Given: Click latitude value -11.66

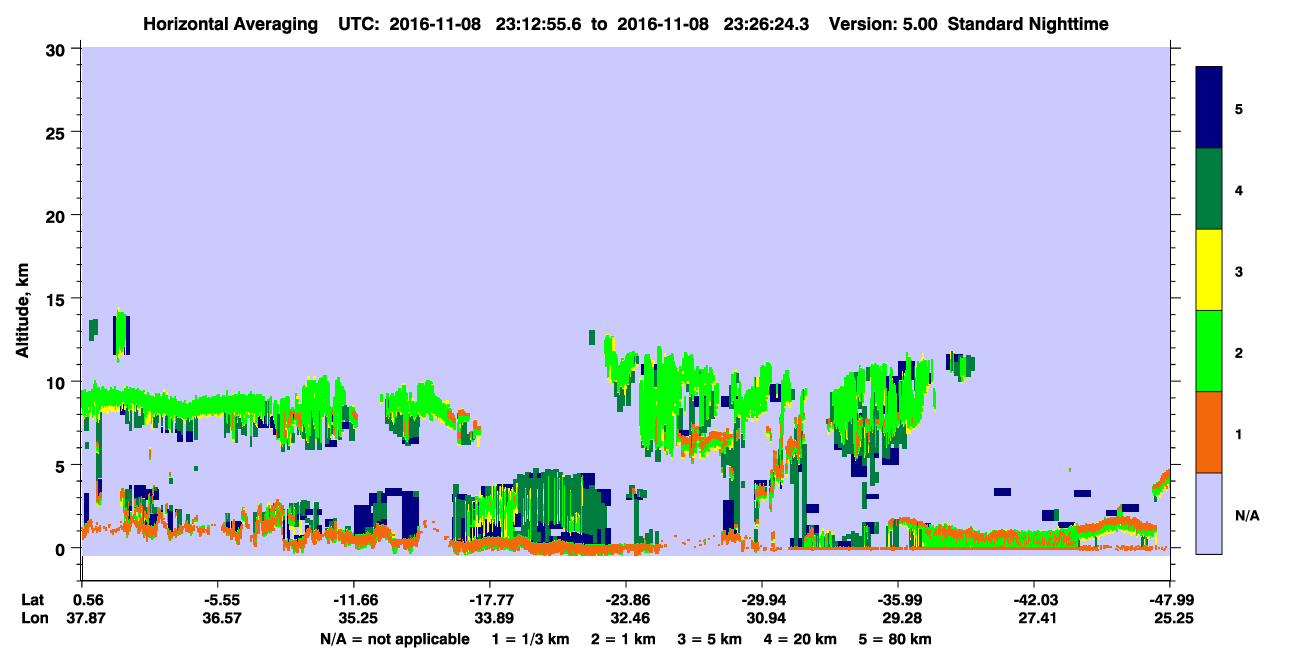Looking at the screenshot, I should pyautogui.click(x=353, y=600).
